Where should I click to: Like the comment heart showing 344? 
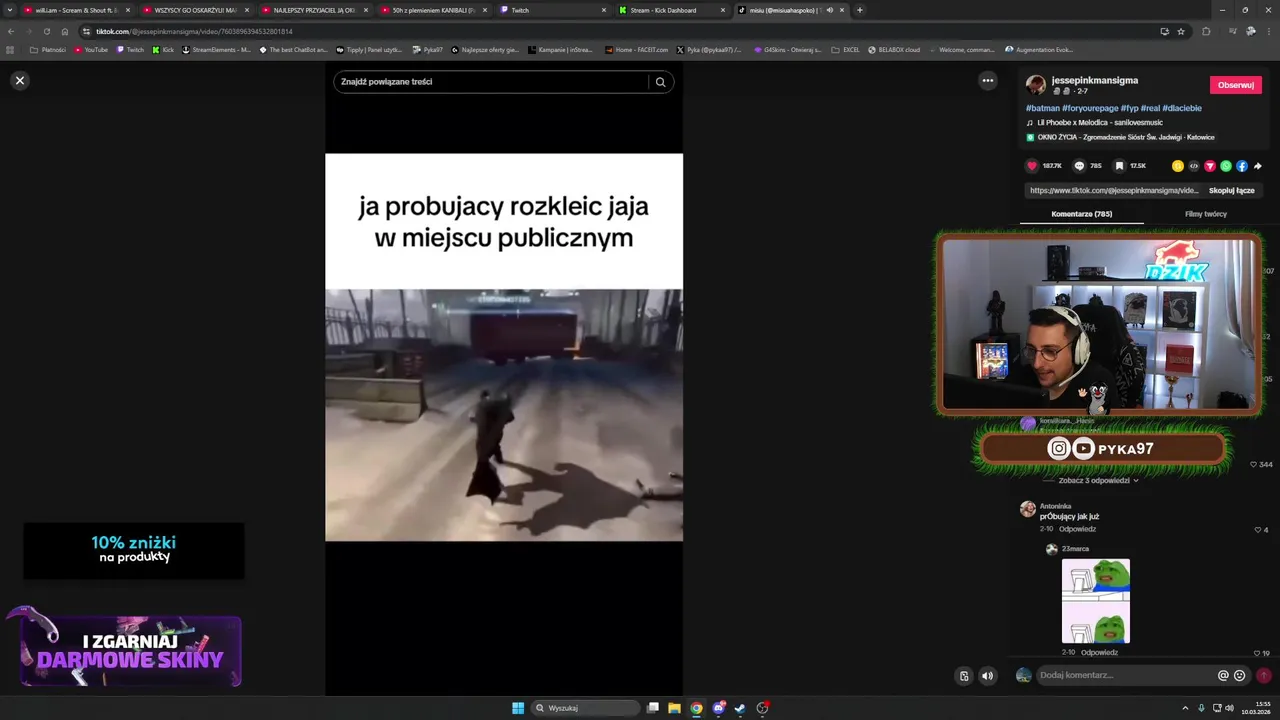point(1254,465)
